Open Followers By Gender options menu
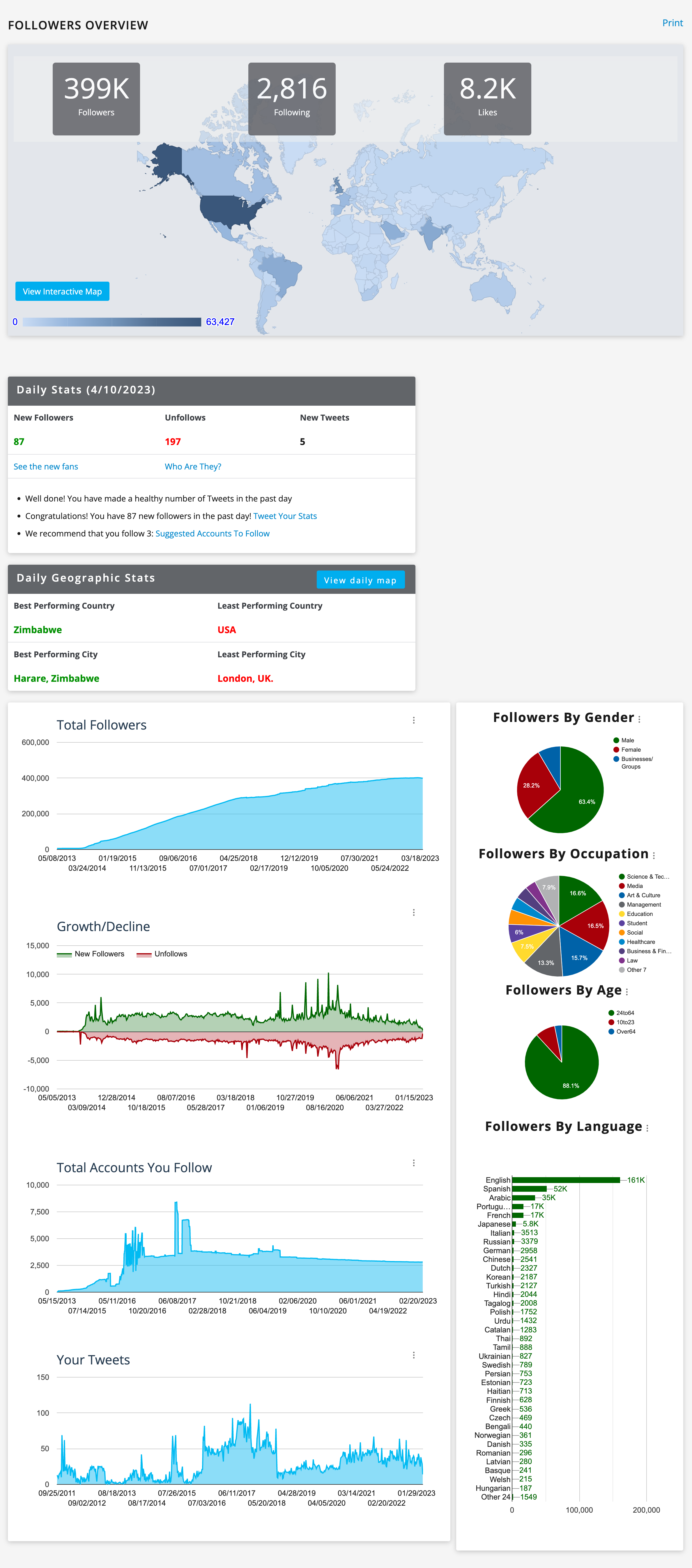Image resolution: width=692 pixels, height=1568 pixels. [639, 719]
